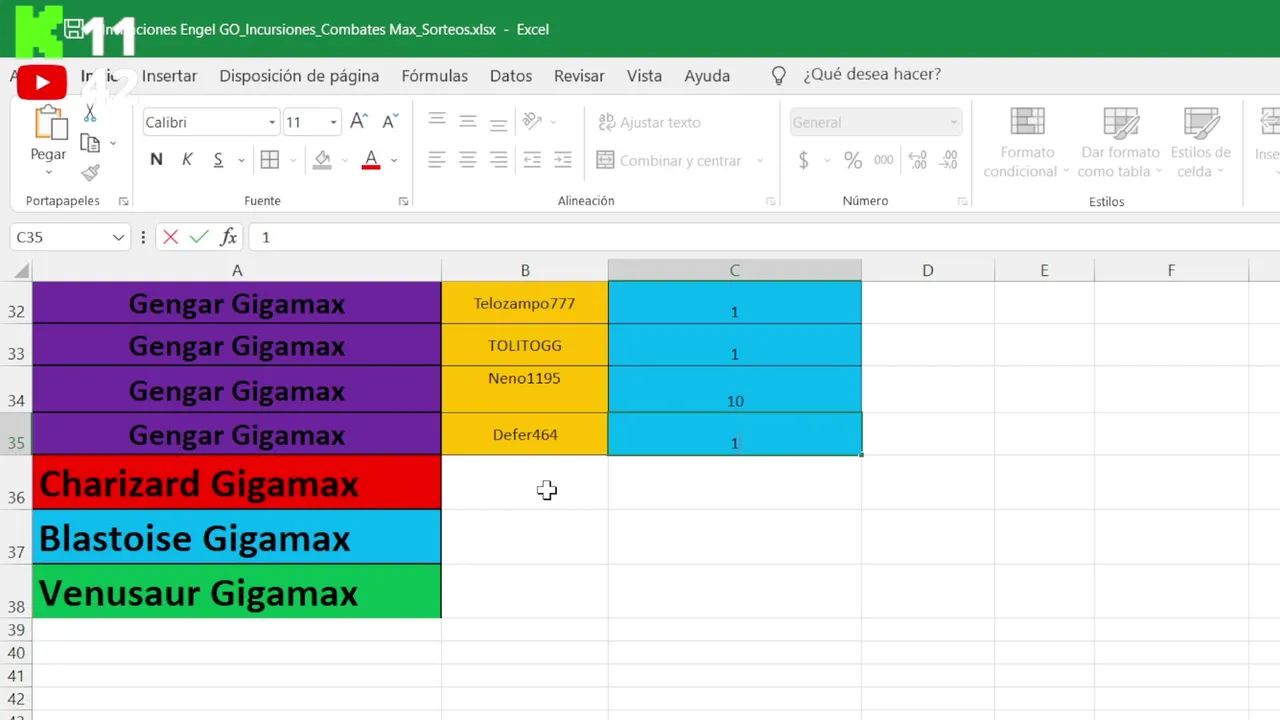Open the Revisar tab
This screenshot has width=1280, height=720.
[579, 76]
